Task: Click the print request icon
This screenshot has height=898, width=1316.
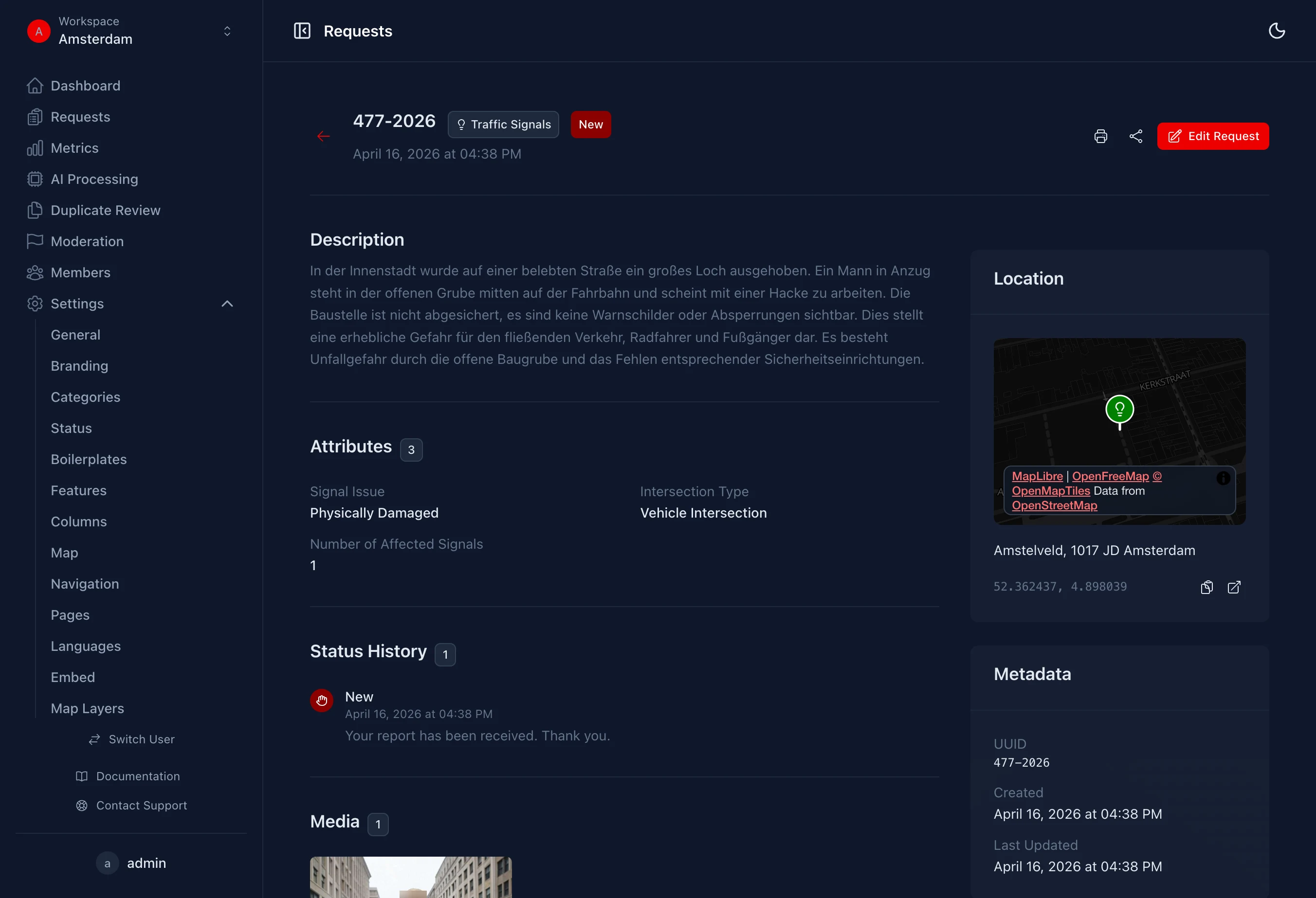Action: pos(1100,136)
